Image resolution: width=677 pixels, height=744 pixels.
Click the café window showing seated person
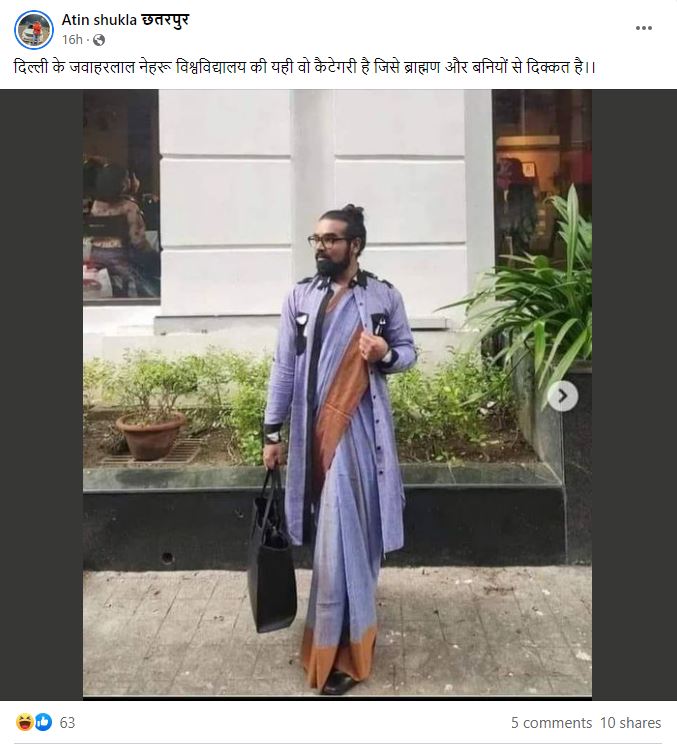pyautogui.click(x=121, y=195)
